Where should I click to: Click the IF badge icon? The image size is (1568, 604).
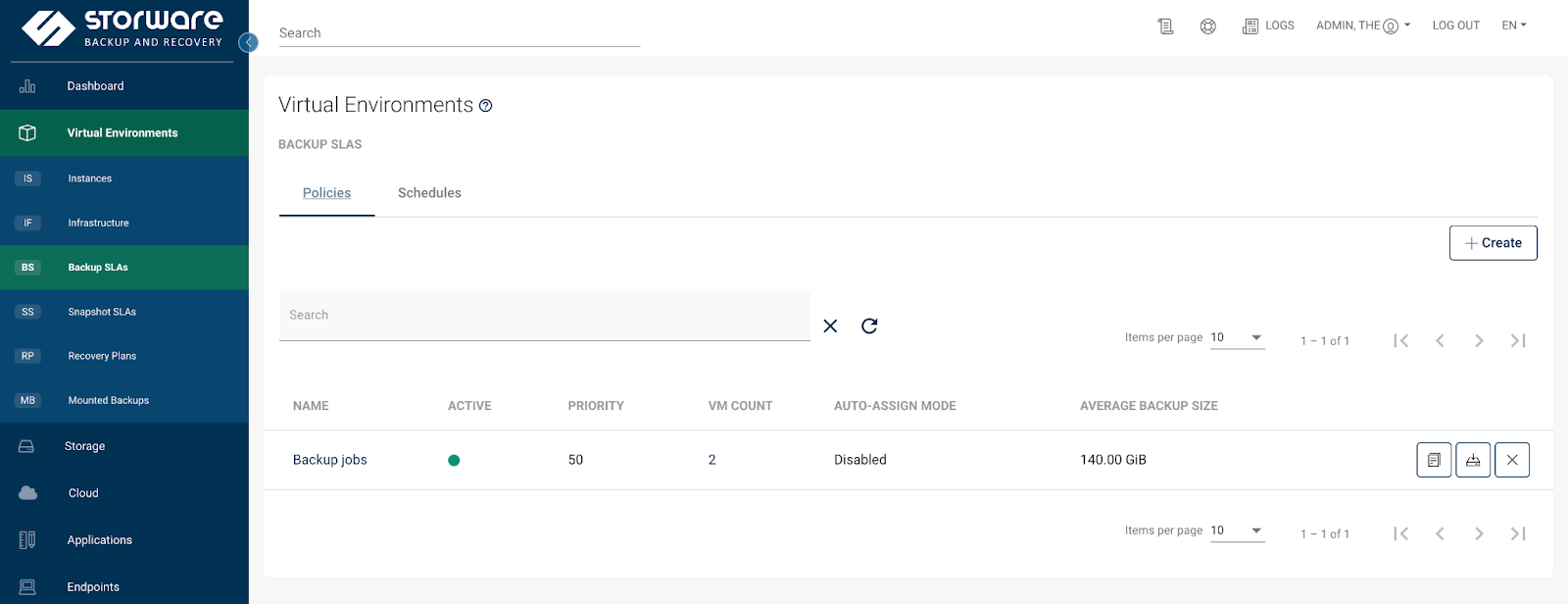pyautogui.click(x=27, y=223)
